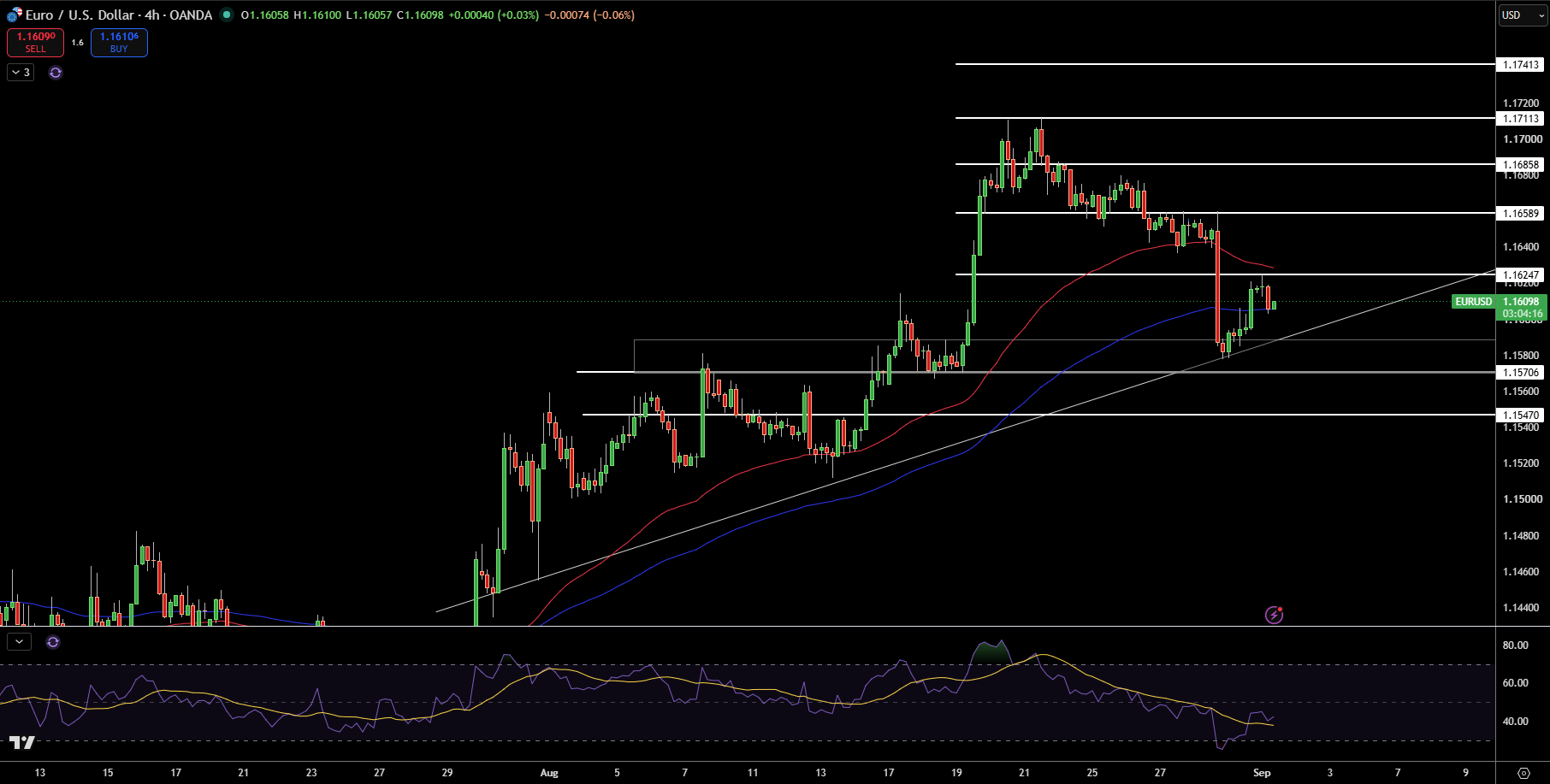The image size is (1550, 784).
Task: Open the lightning bolt events icon
Action: pos(1274,615)
